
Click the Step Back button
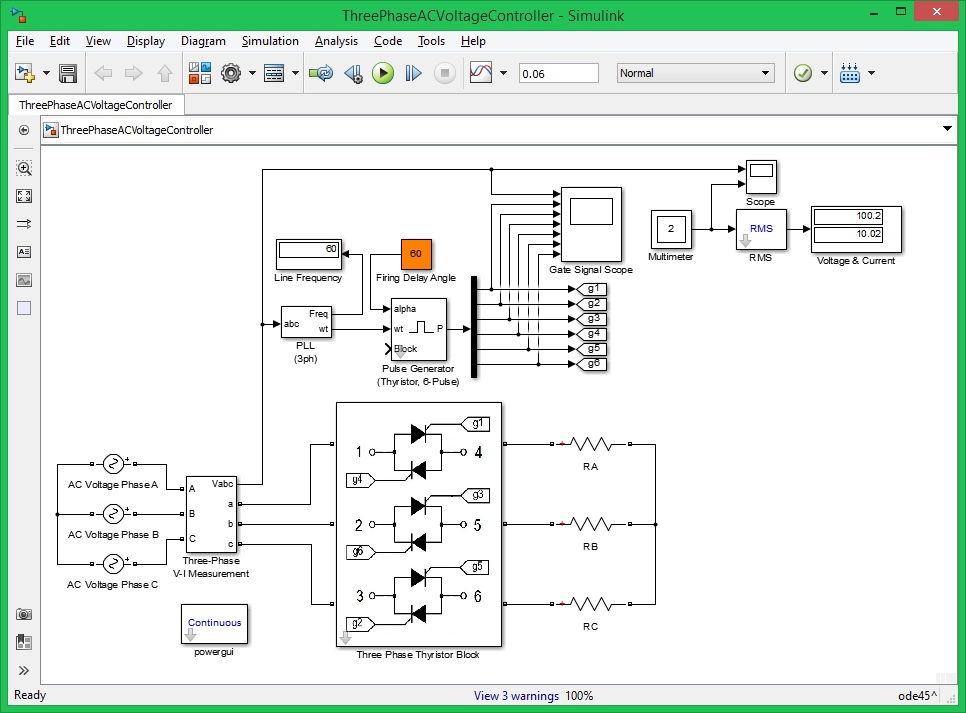pos(354,73)
